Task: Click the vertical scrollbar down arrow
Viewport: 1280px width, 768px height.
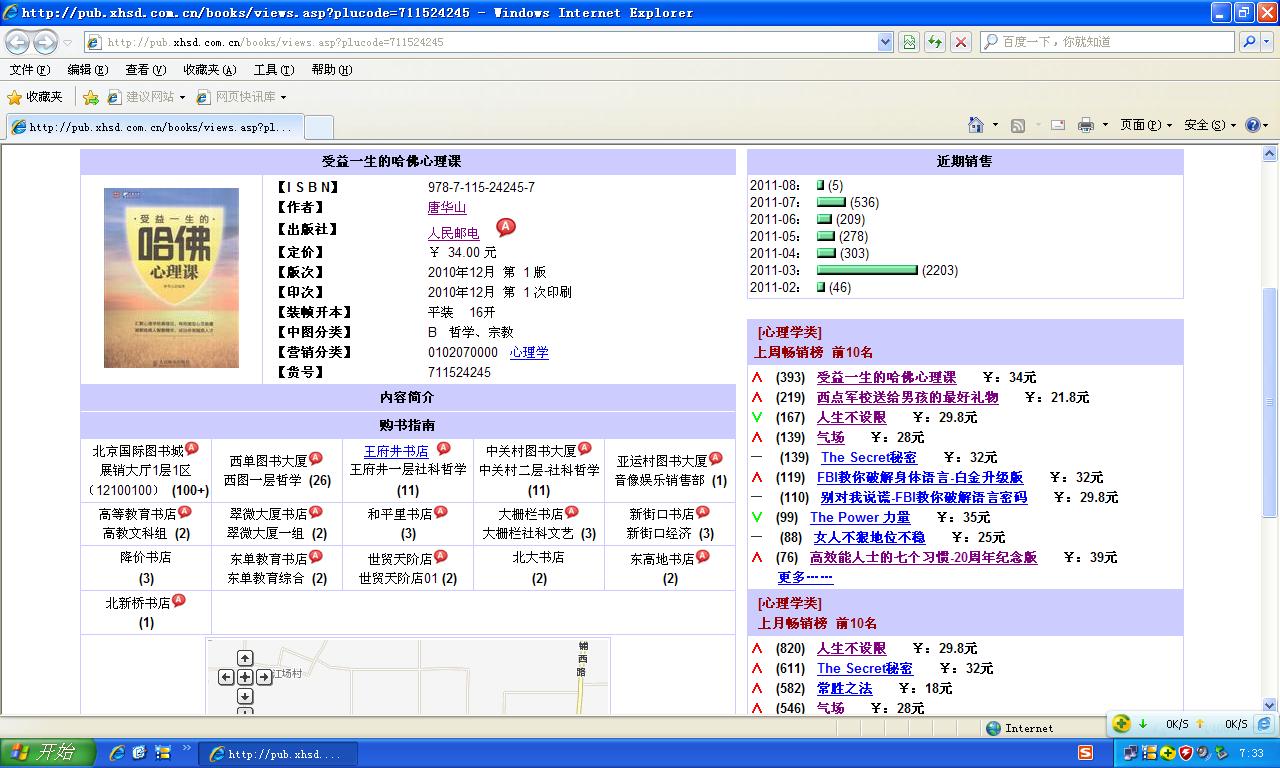Action: pyautogui.click(x=1270, y=705)
